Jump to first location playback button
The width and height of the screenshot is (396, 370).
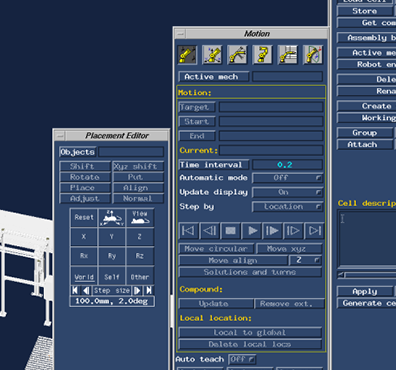pyautogui.click(x=189, y=231)
